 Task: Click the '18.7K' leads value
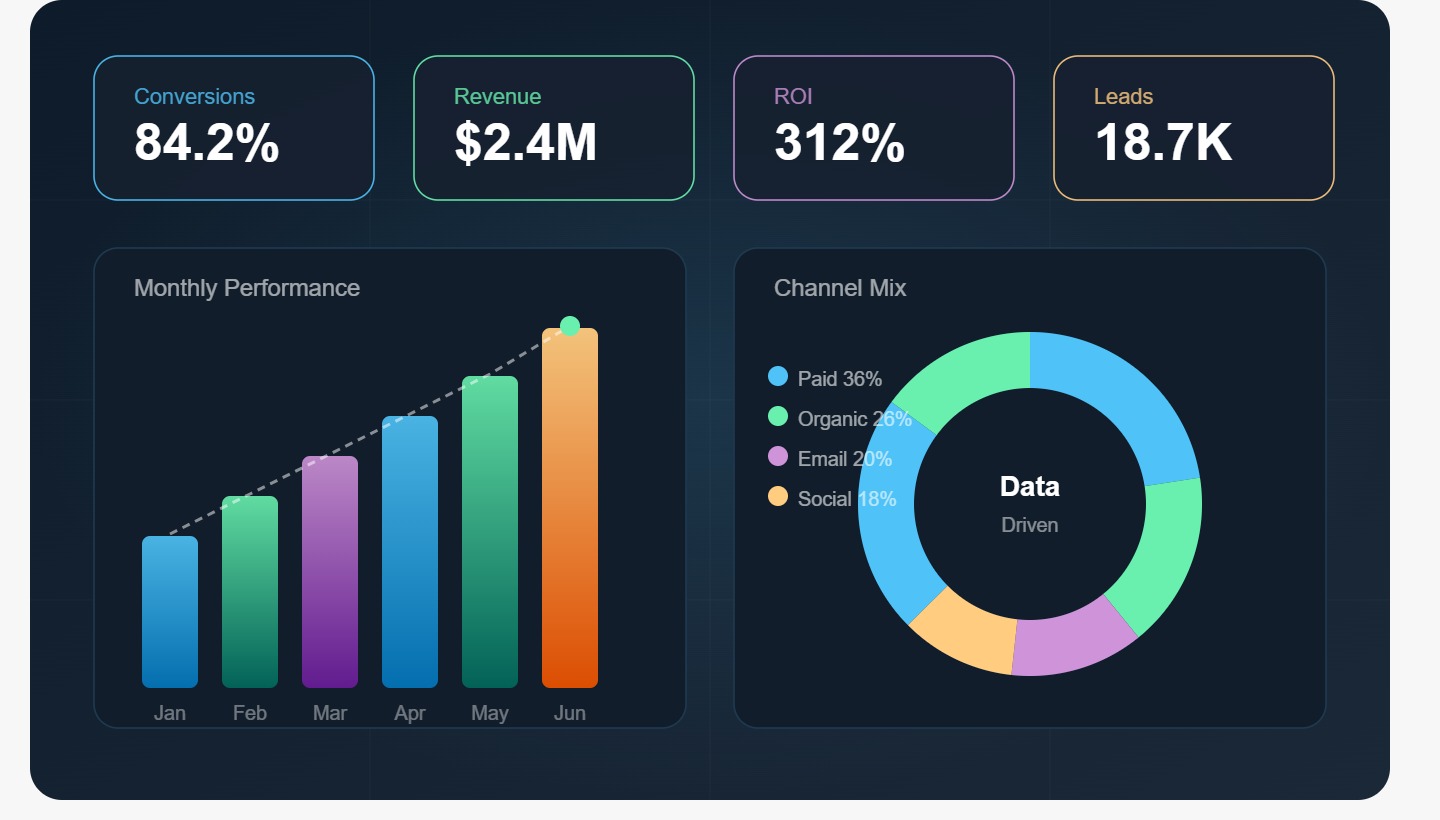tap(1164, 142)
